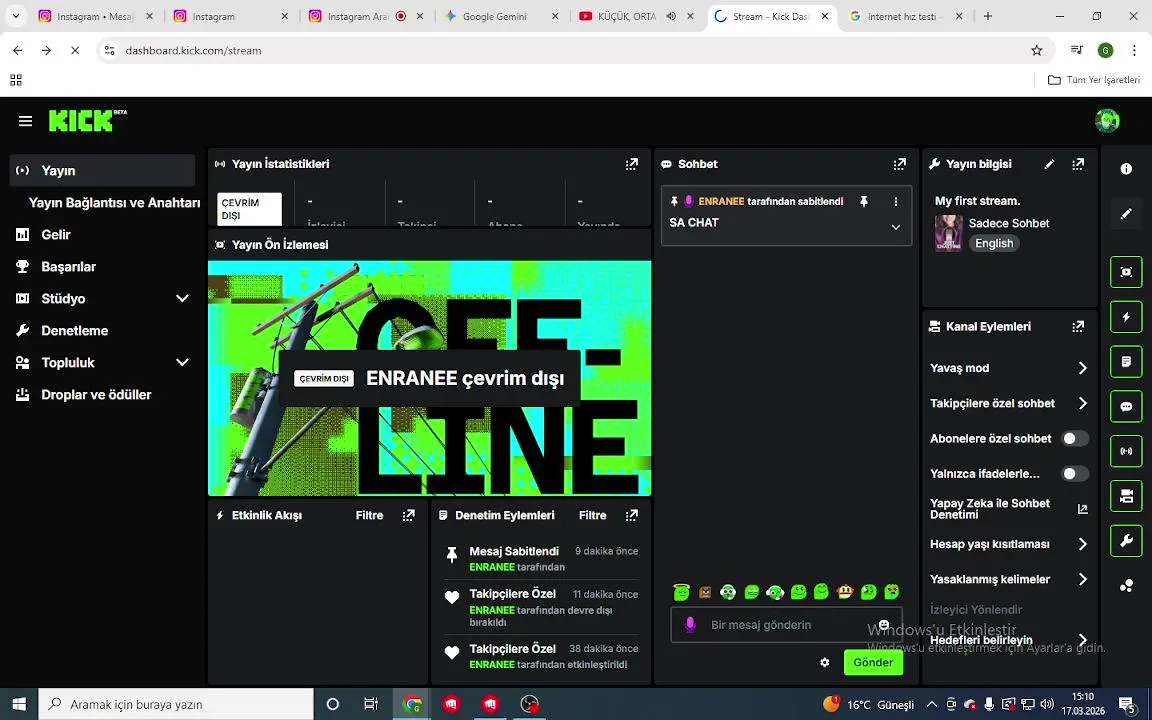Click the info icon in right rail
The height and width of the screenshot is (720, 1152).
[x=1126, y=169]
